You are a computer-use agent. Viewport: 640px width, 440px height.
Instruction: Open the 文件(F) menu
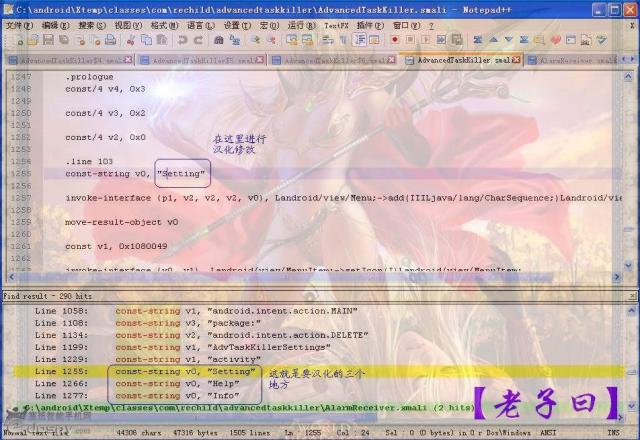(19, 25)
